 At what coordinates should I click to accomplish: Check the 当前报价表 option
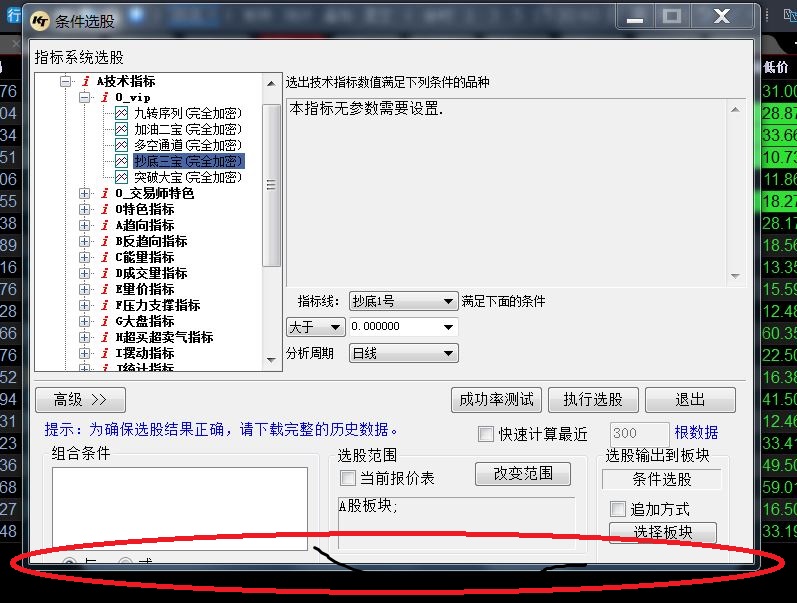coord(348,478)
